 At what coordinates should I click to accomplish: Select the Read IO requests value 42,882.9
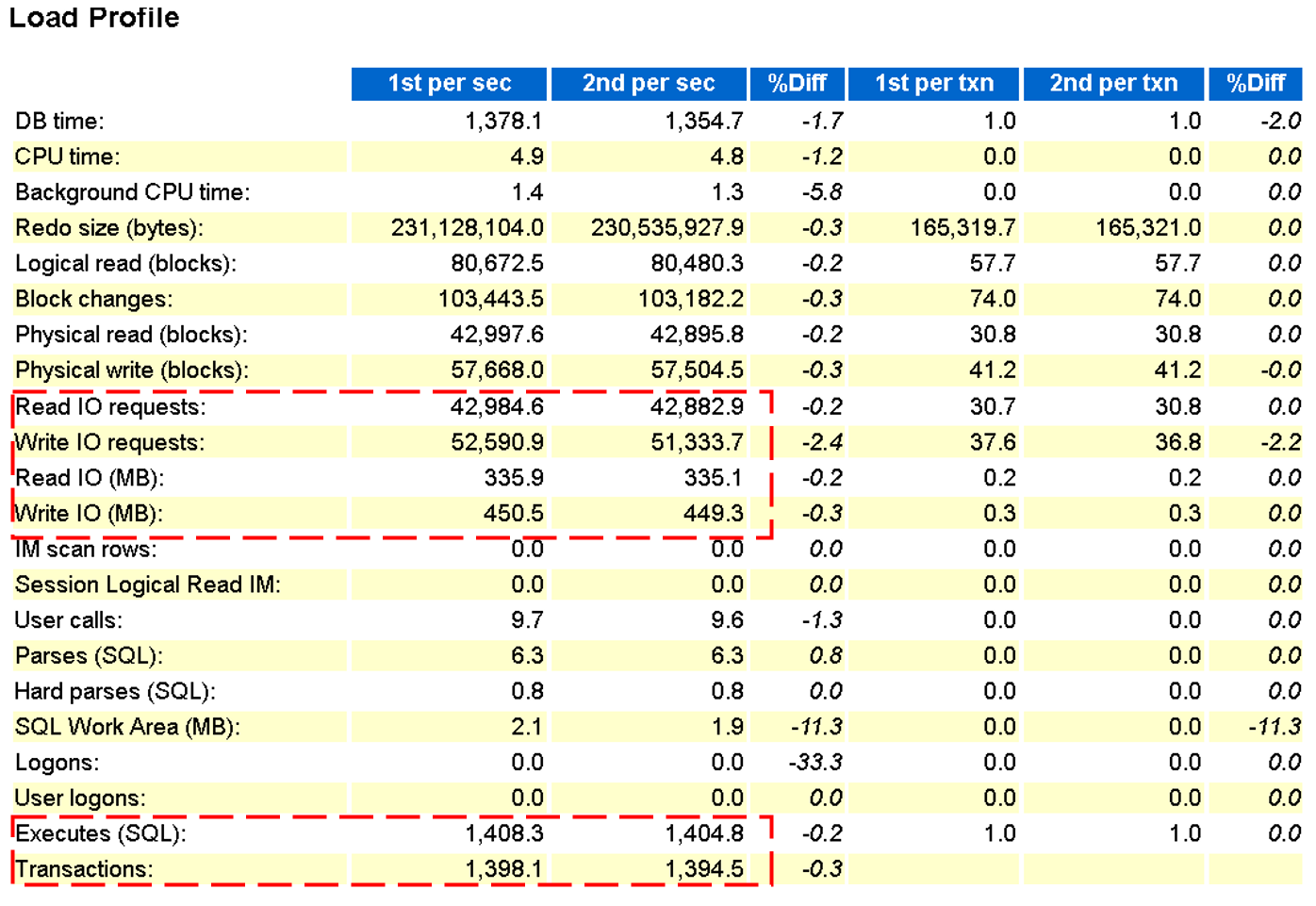697,407
